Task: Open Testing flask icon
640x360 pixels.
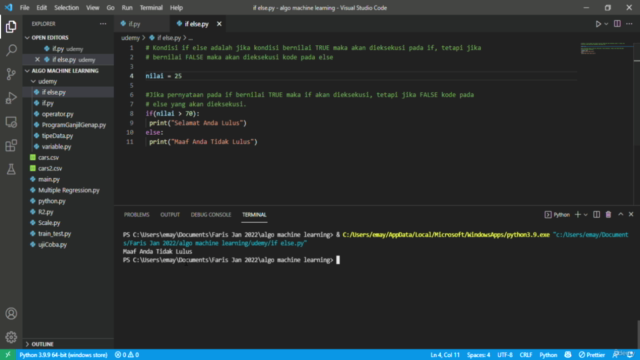Action: [11, 169]
